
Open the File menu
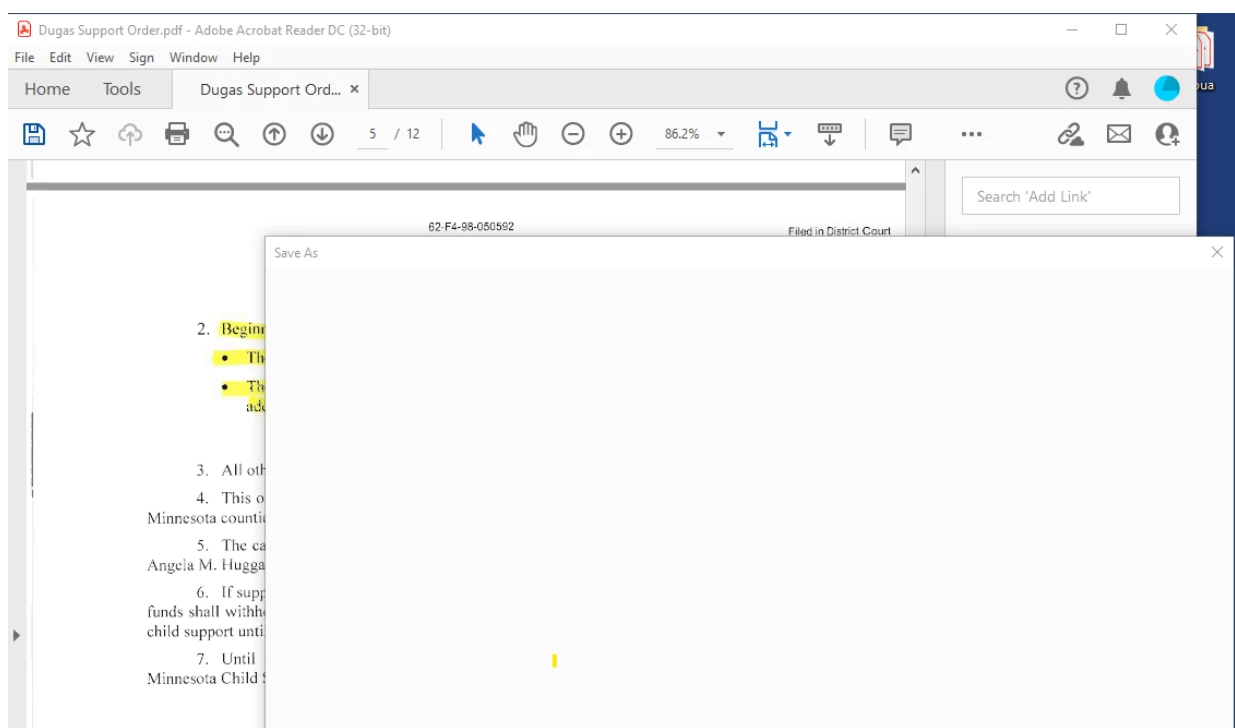coord(25,57)
